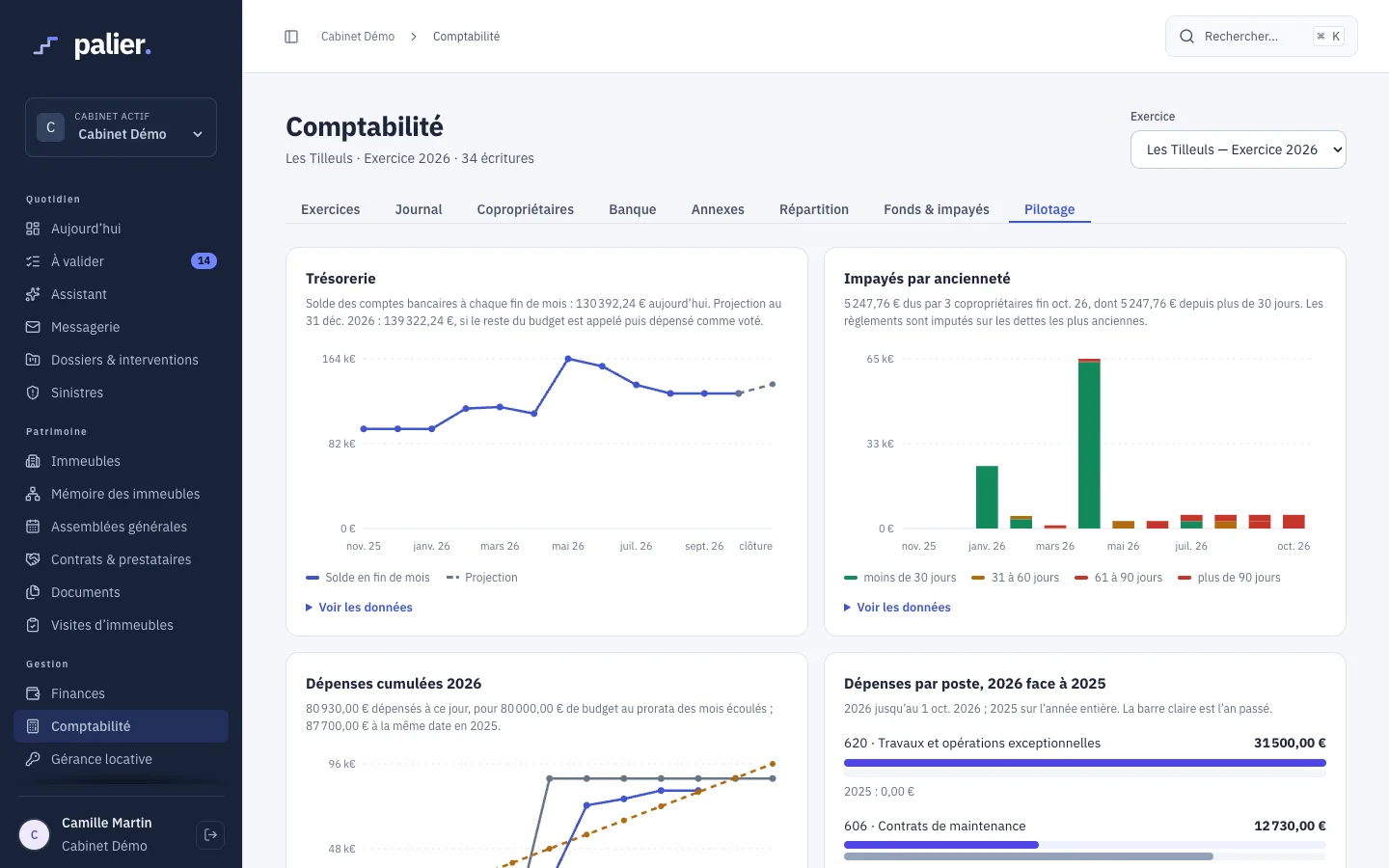
Task: Expand Voir les données under Trésorerie
Action: click(359, 608)
